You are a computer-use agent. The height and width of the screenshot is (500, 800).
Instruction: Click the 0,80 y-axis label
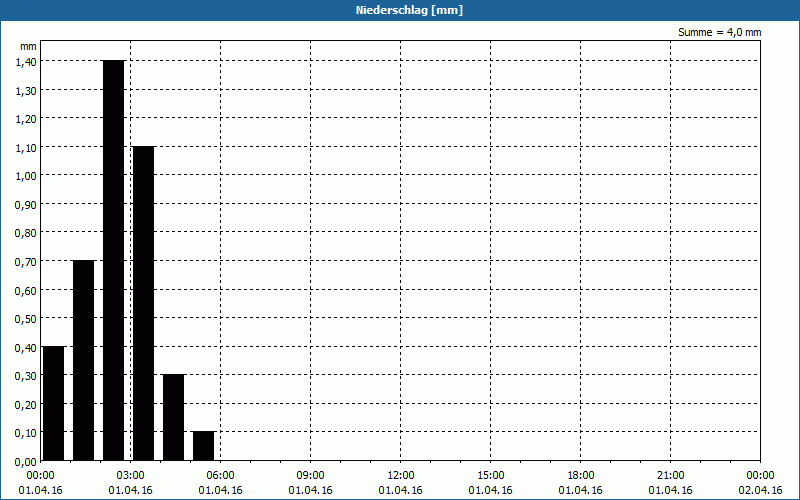[x=26, y=233]
